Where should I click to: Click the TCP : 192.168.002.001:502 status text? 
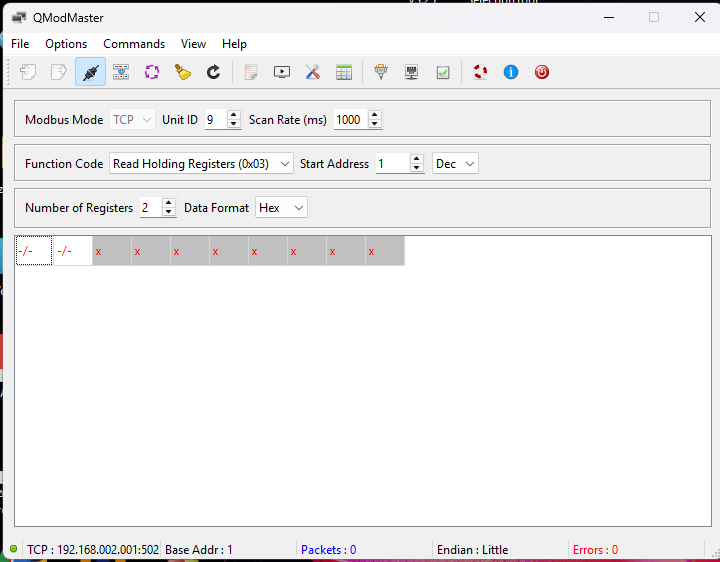point(93,550)
